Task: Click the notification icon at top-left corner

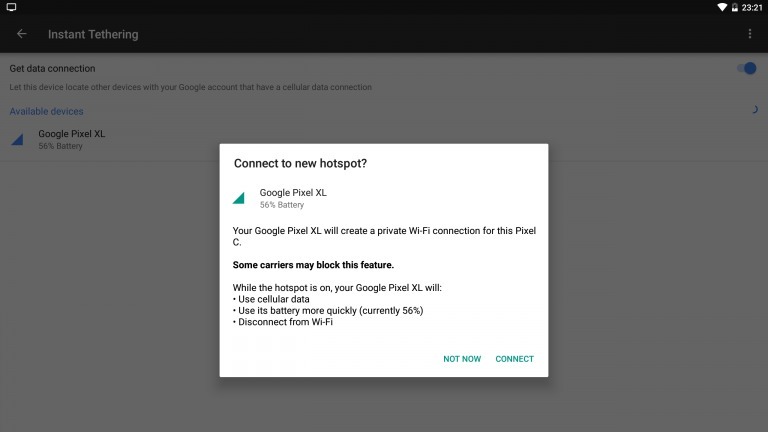Action: (11, 7)
